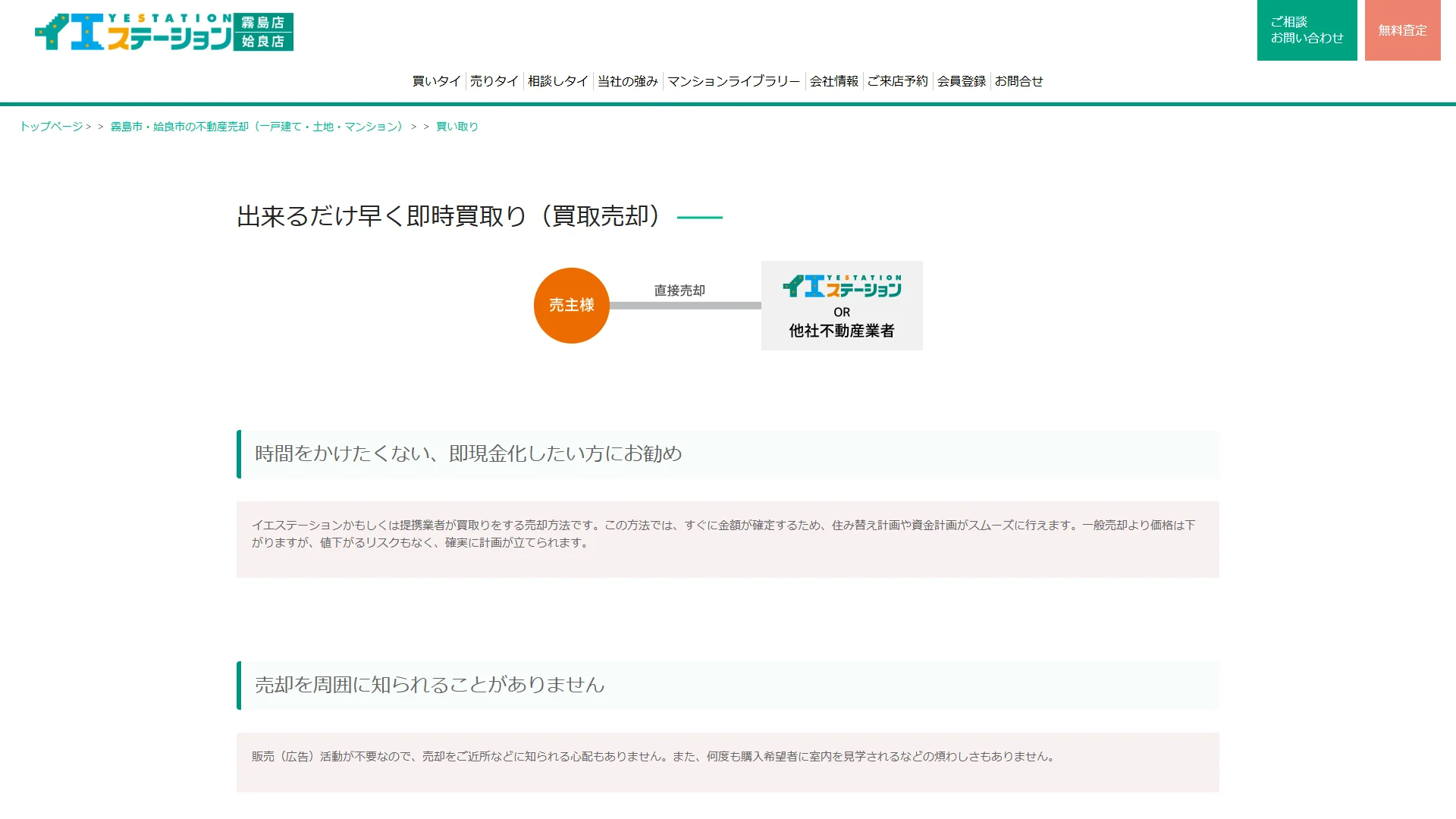This screenshot has height=819, width=1456.
Task: Click the orange 売主様 circle in the diagram
Action: (572, 306)
